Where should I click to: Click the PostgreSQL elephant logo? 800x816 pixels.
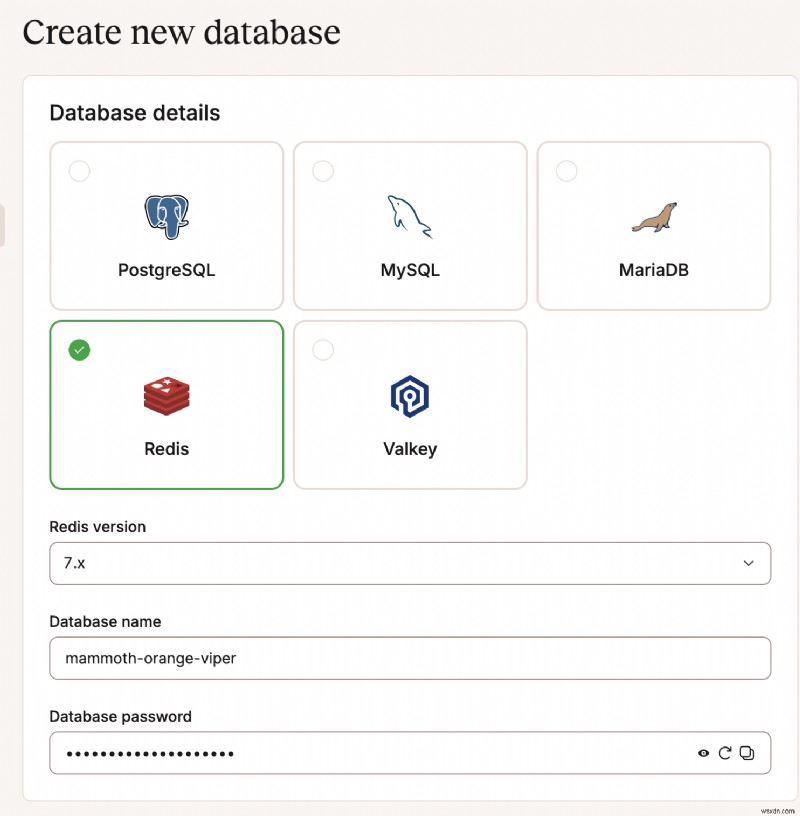coord(167,217)
